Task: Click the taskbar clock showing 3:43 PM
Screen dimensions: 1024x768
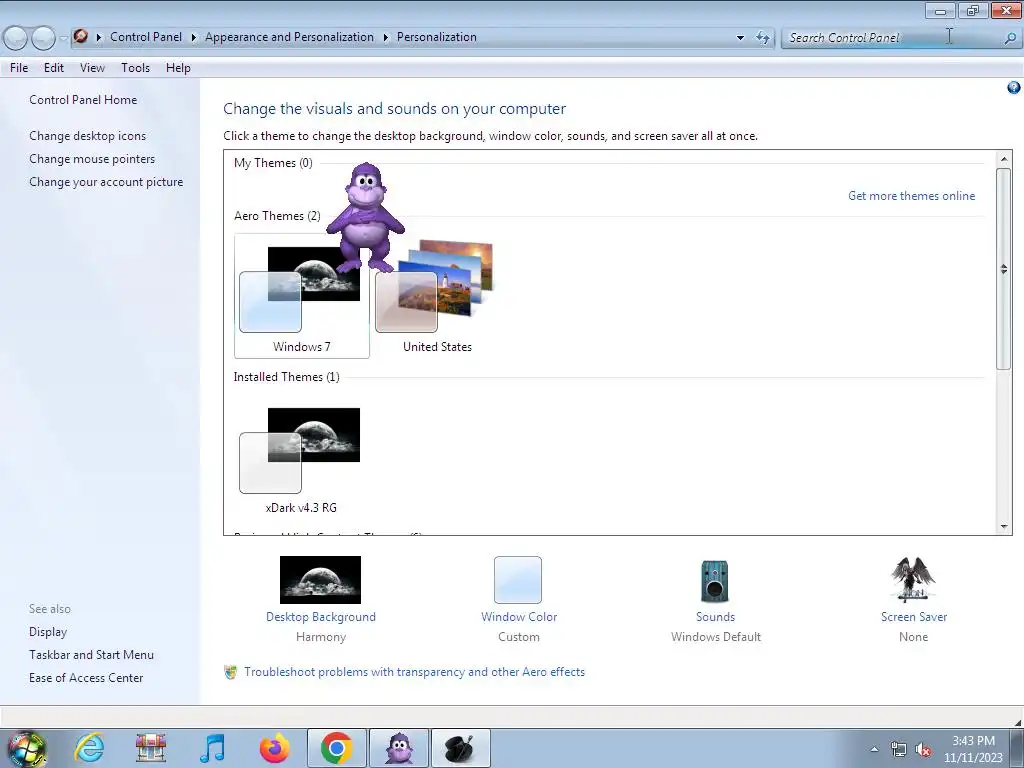Action: pos(973,749)
